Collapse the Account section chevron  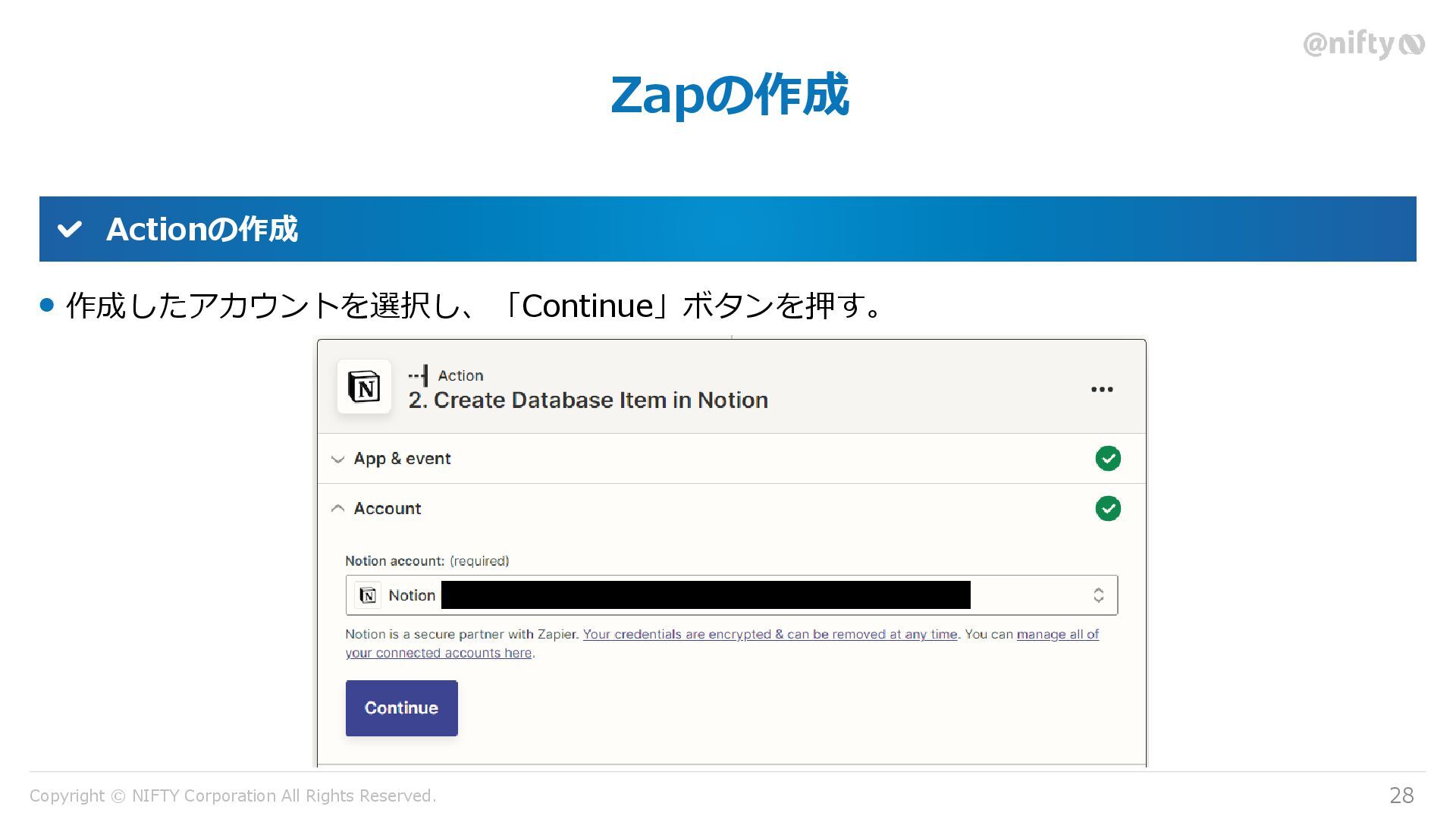tap(338, 509)
